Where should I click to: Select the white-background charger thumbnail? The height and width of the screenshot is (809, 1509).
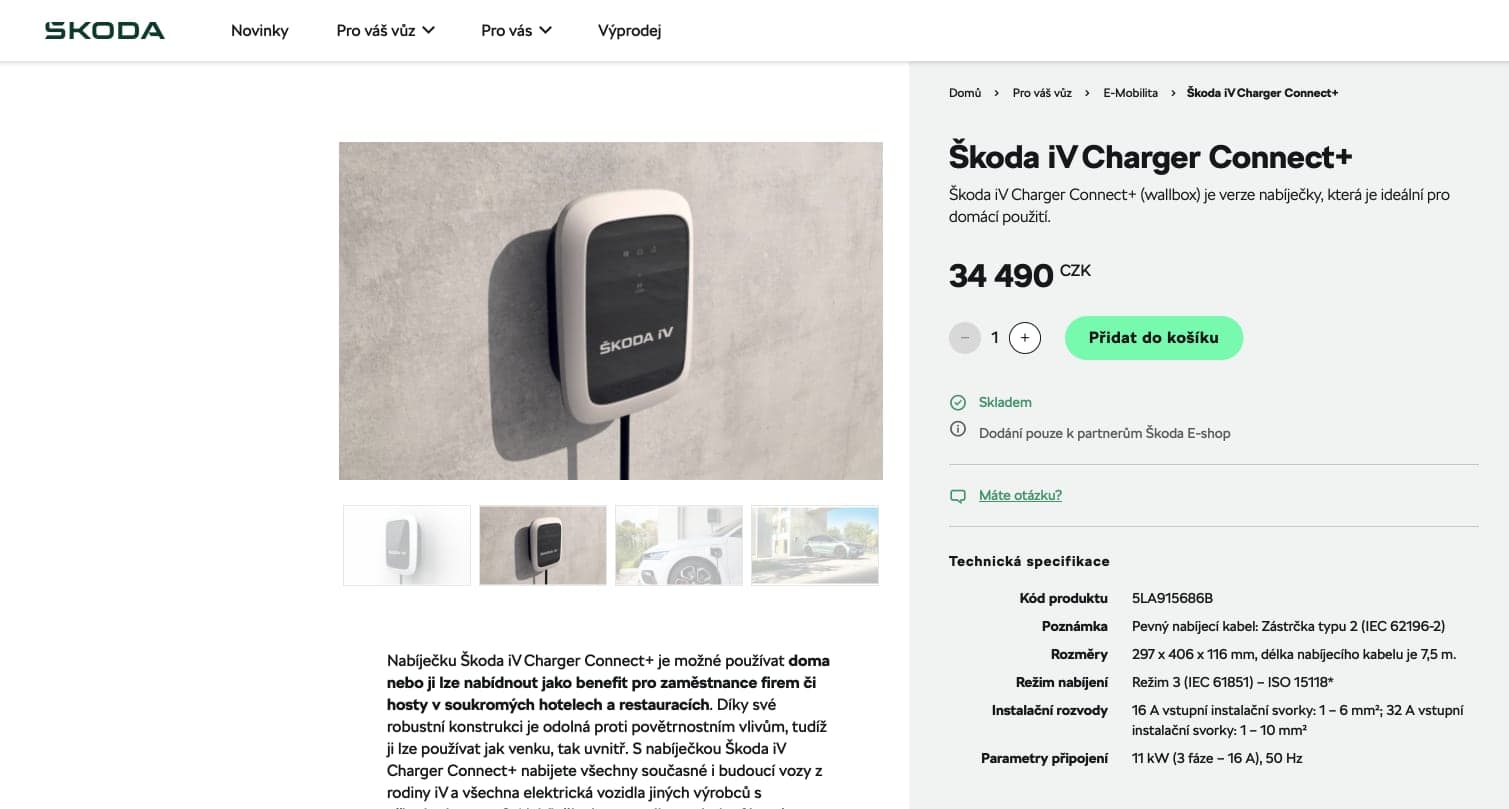(407, 545)
